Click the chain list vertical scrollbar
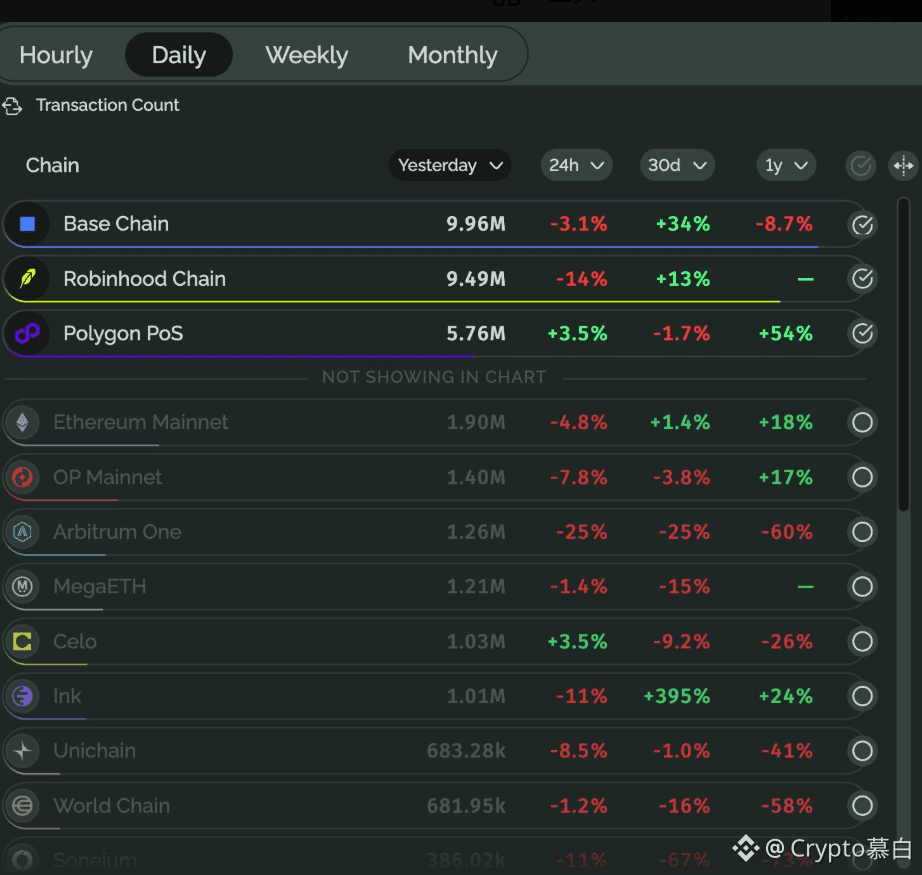 [x=904, y=355]
